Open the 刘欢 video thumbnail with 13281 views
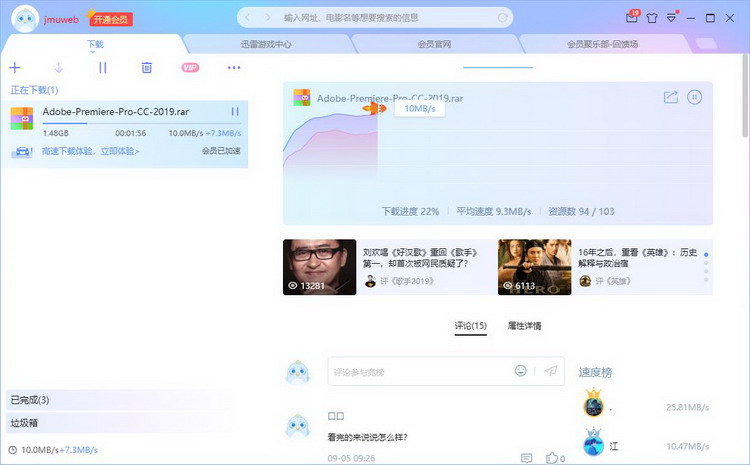This screenshot has height=465, width=750. pyautogui.click(x=320, y=267)
